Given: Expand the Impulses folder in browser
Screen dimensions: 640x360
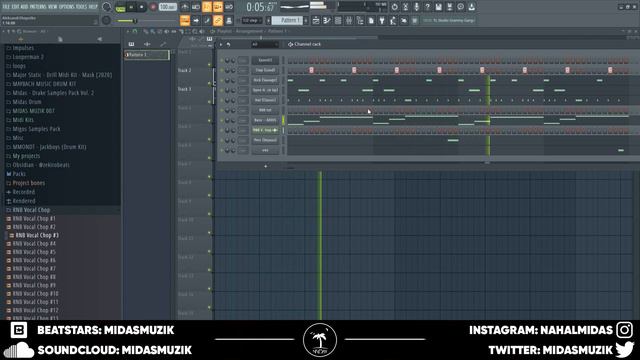Looking at the screenshot, I should pyautogui.click(x=23, y=48).
